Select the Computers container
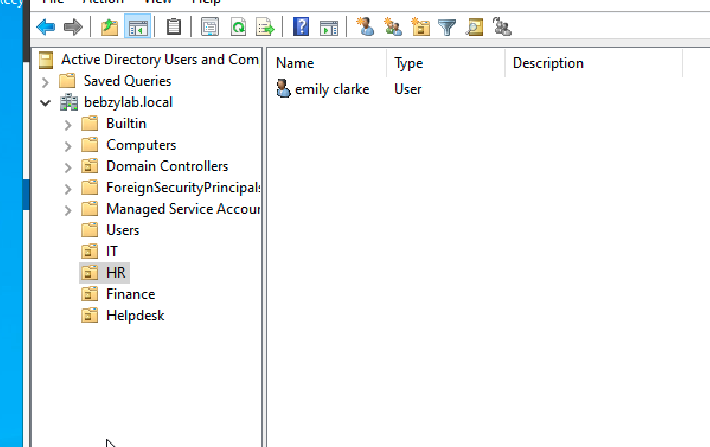710x447 pixels. pyautogui.click(x=141, y=145)
